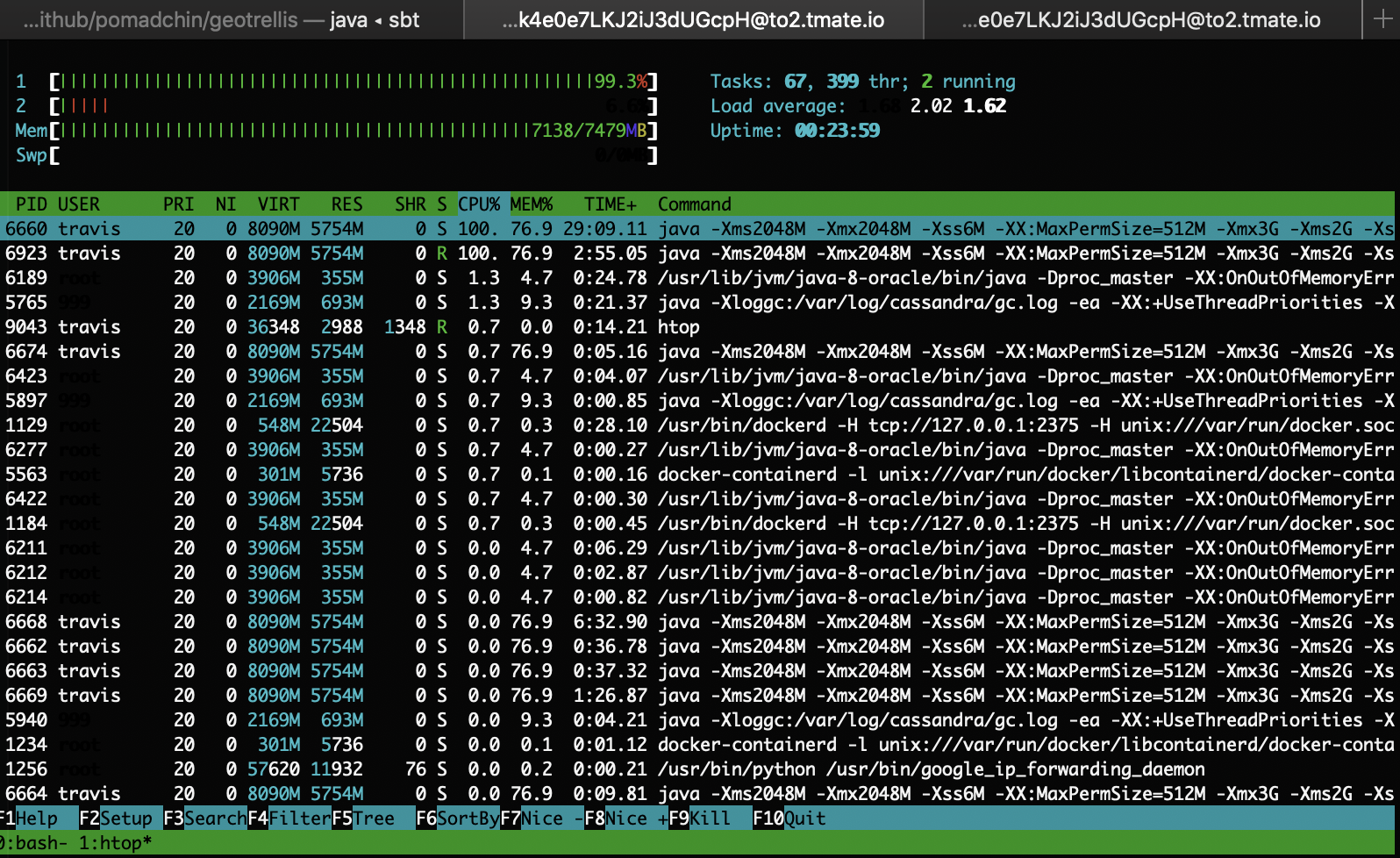Open the F4 Filter option

point(289,819)
